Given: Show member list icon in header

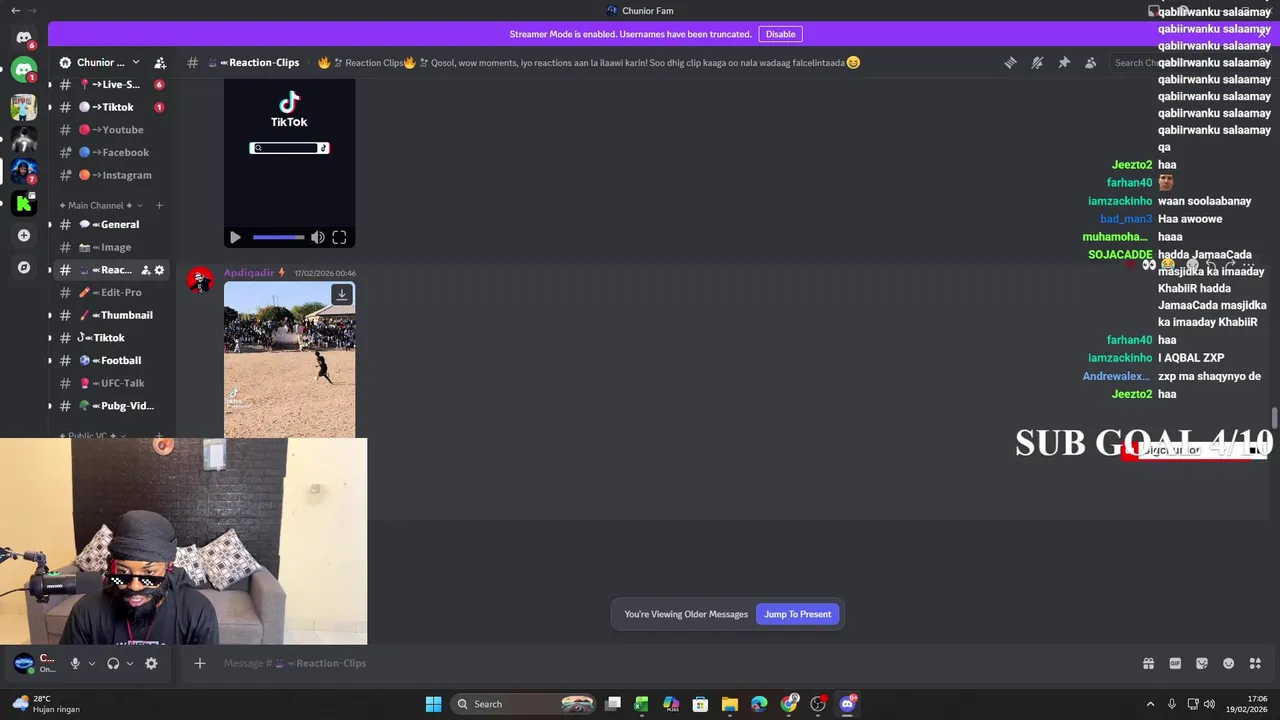Looking at the screenshot, I should pos(1091,62).
